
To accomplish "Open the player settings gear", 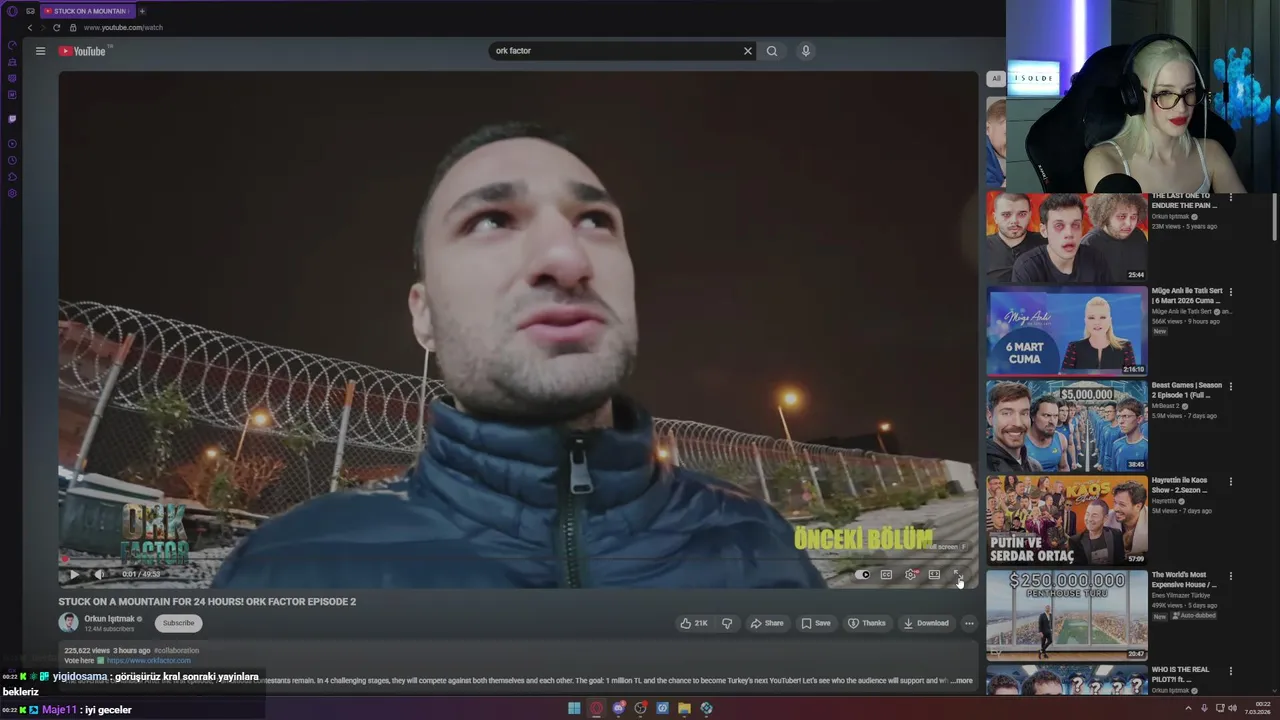I will click(x=910, y=574).
